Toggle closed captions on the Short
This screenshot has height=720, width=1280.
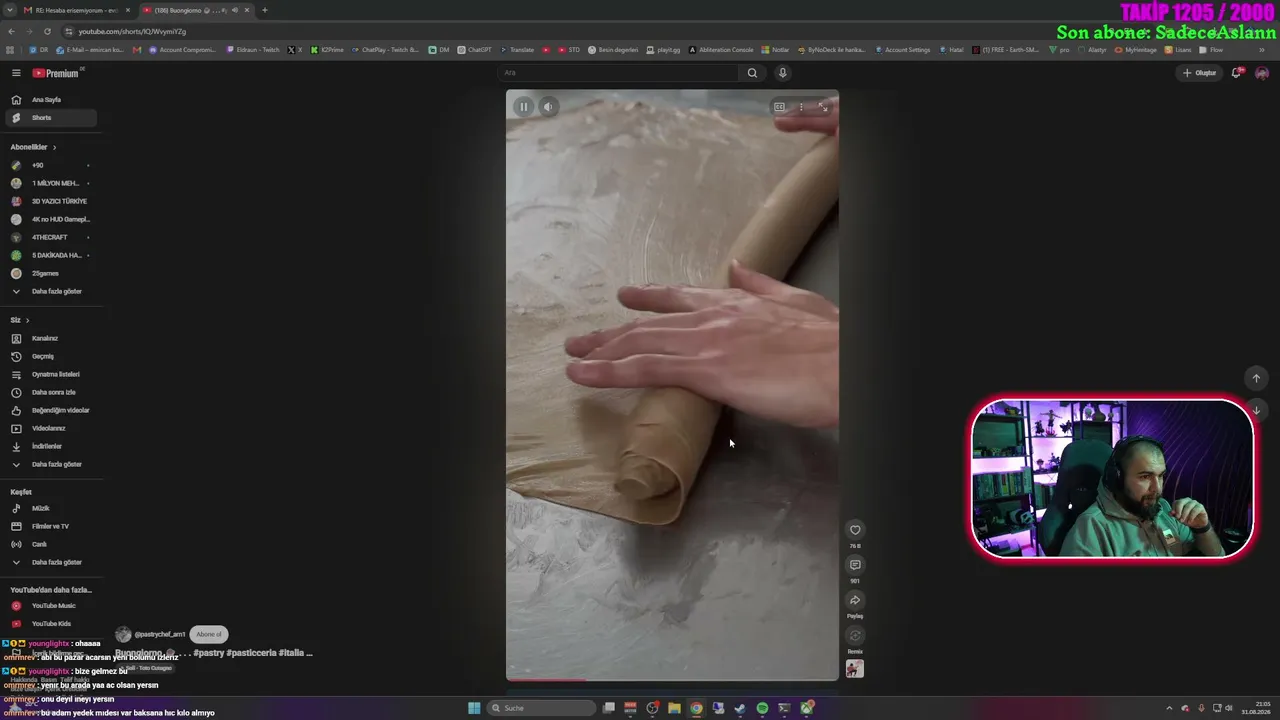(779, 107)
